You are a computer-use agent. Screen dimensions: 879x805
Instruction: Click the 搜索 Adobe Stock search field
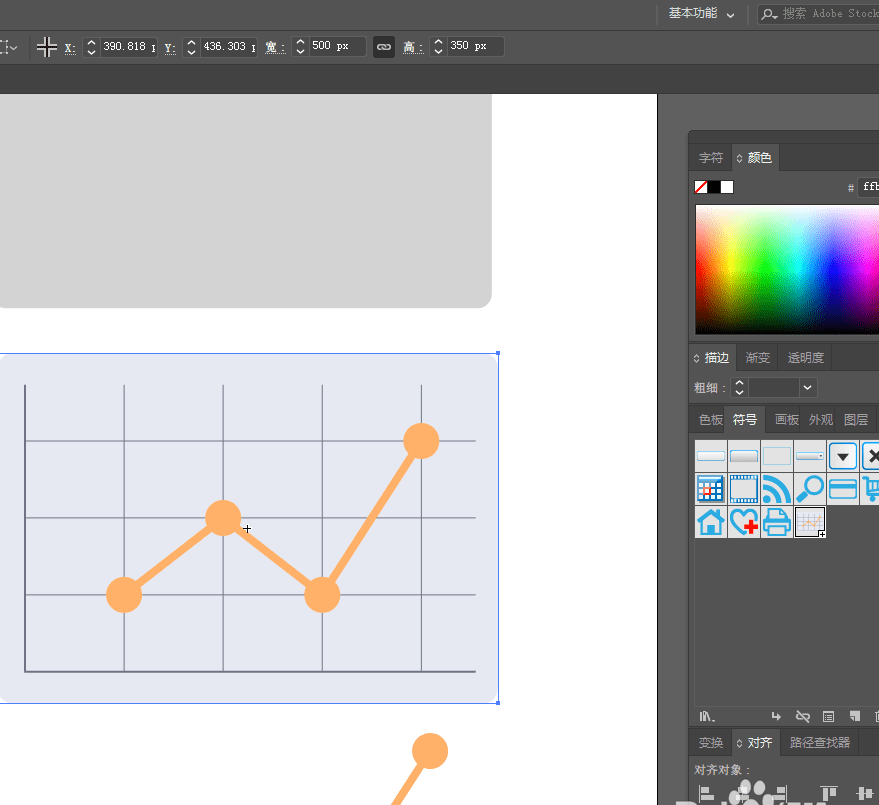(819, 13)
